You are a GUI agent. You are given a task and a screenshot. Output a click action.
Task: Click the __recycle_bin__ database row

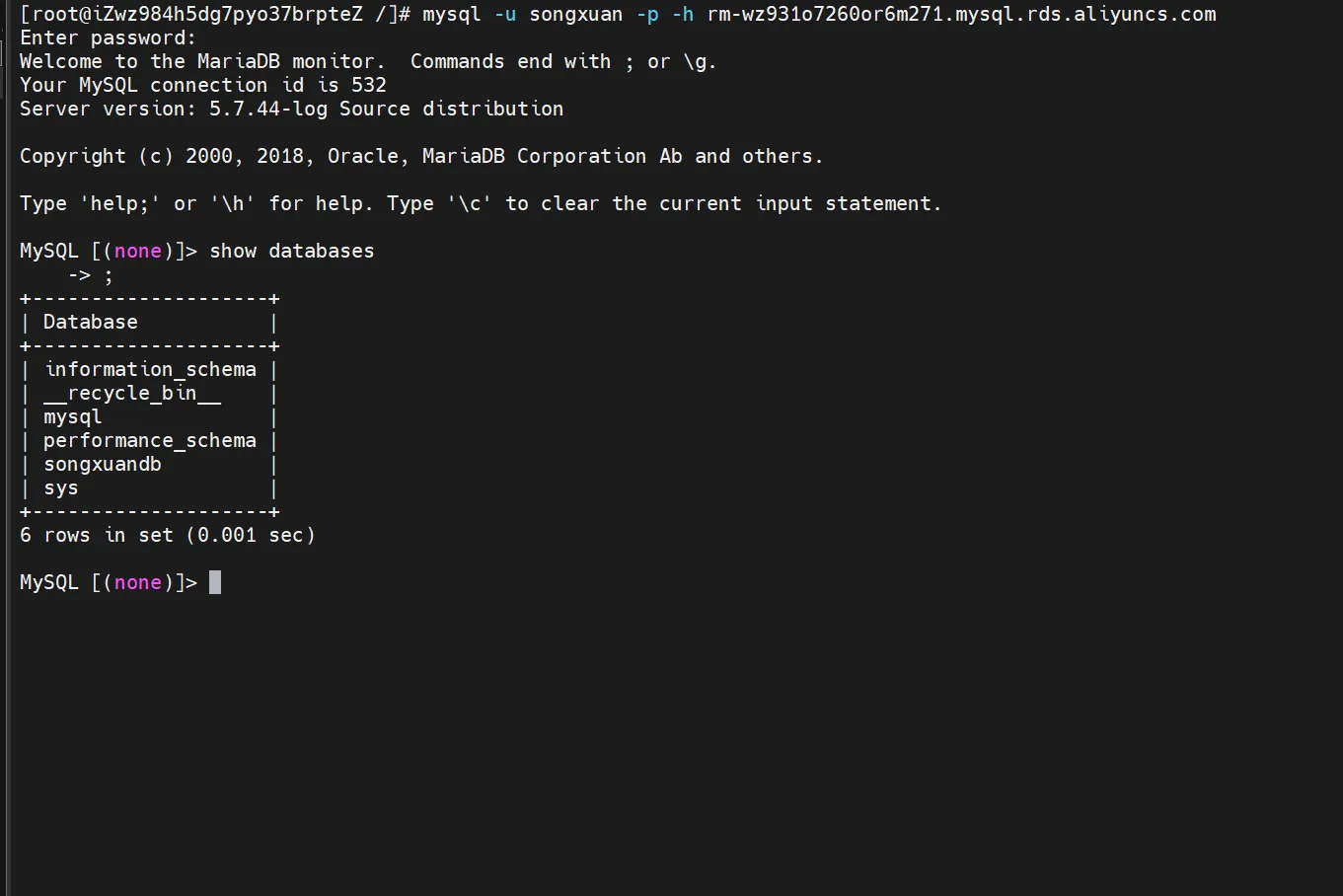click(x=132, y=393)
